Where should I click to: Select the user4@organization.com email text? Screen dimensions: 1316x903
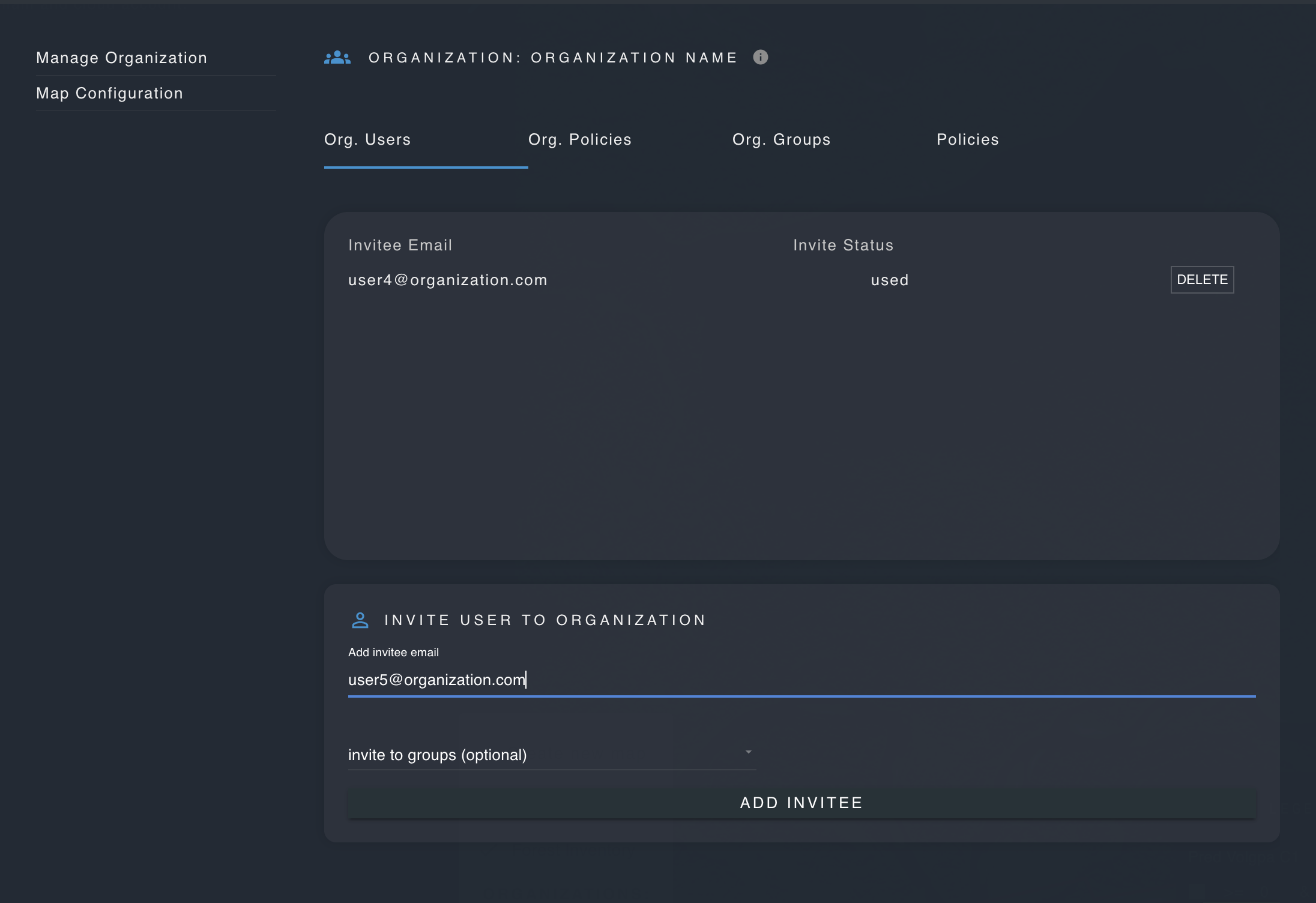[x=448, y=280]
